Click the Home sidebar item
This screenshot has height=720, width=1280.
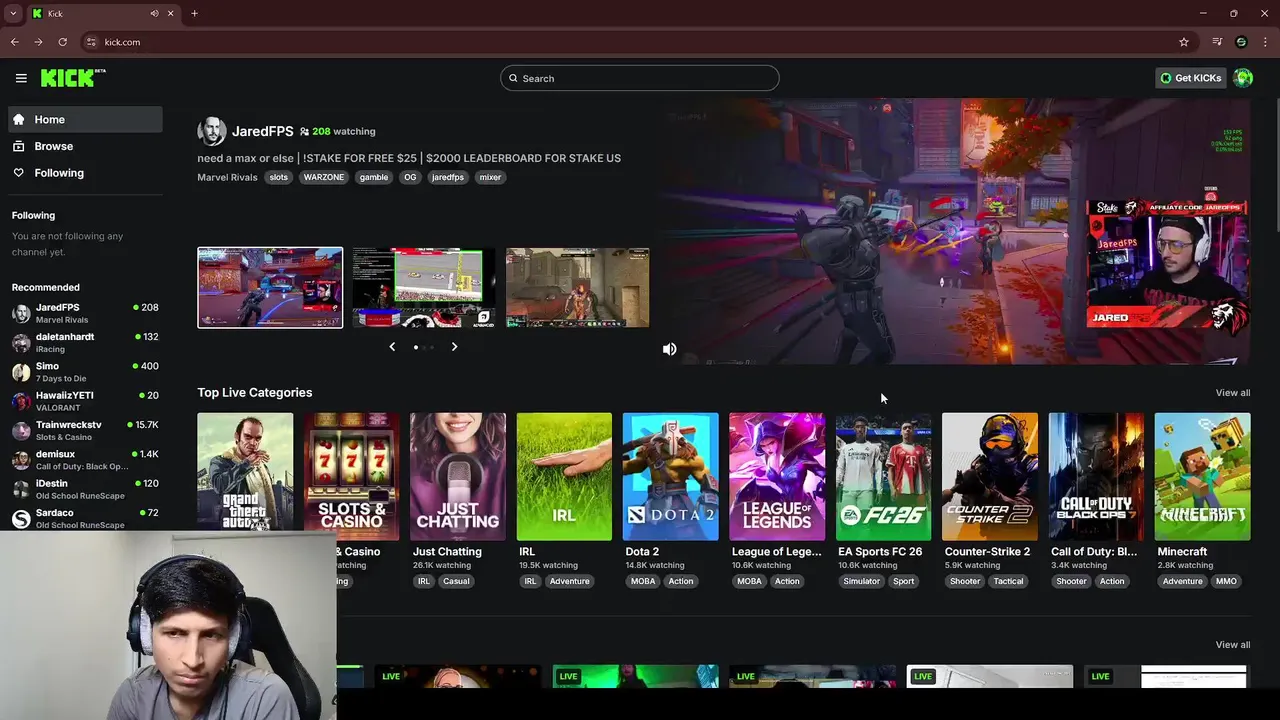85,119
